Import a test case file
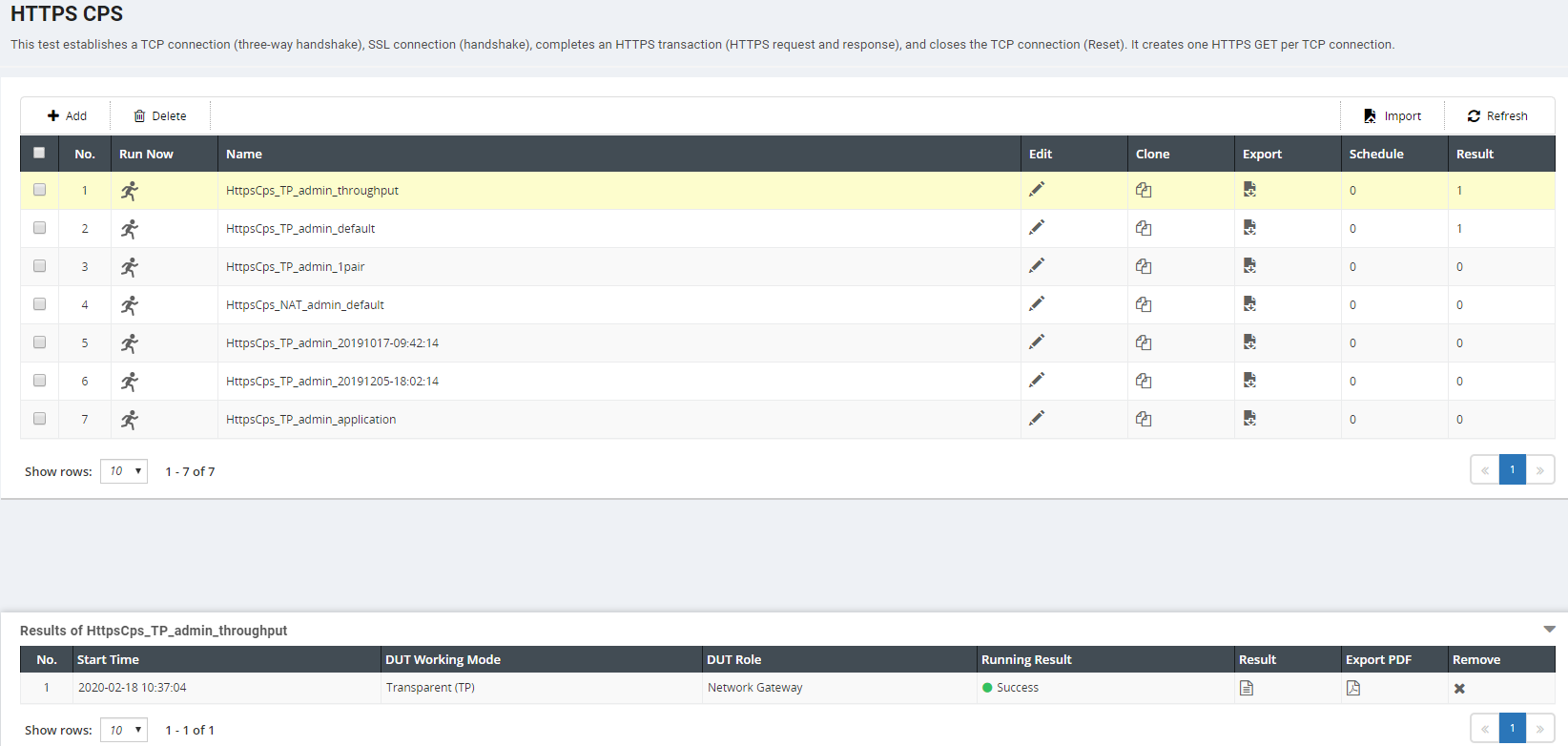Viewport: 1568px width, 746px height. click(1393, 115)
